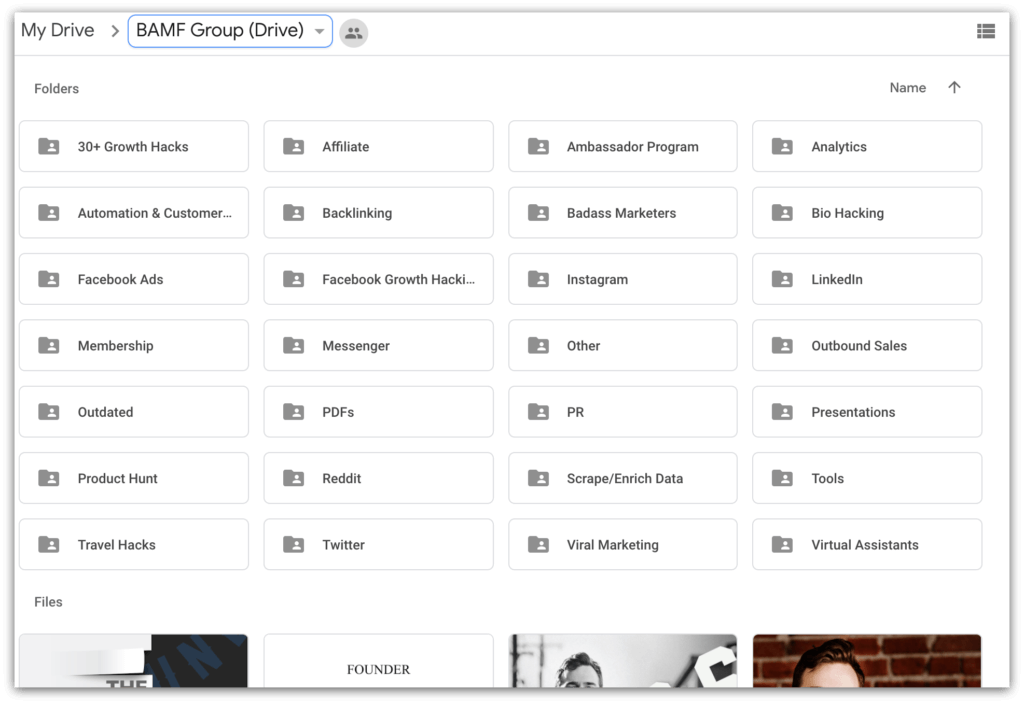The image size is (1024, 704).
Task: Click the Outbound Sales folder icon
Action: pyautogui.click(x=782, y=345)
